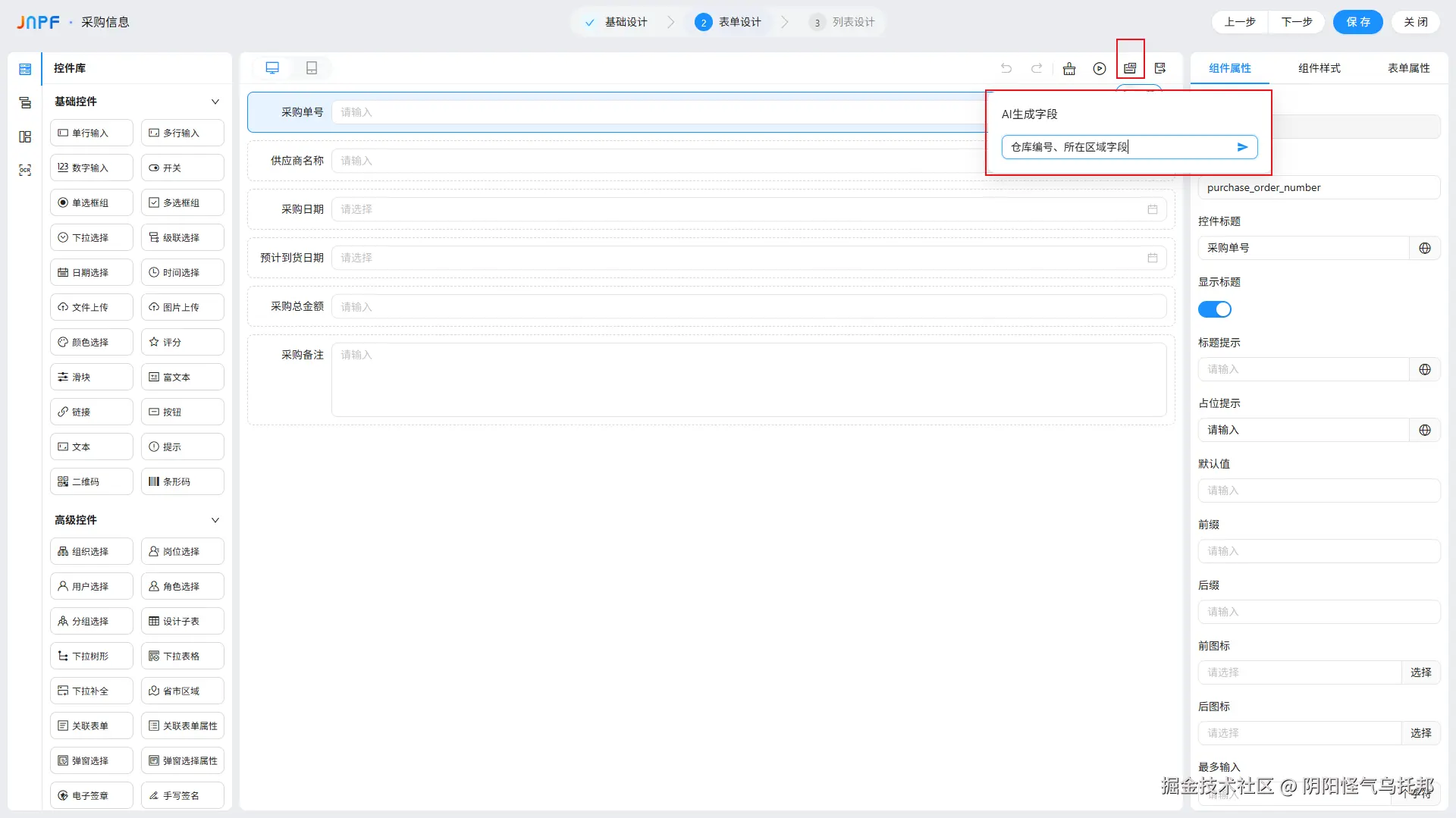Image resolution: width=1456 pixels, height=818 pixels.
Task: Collapse the basic controls section
Action: 215,102
